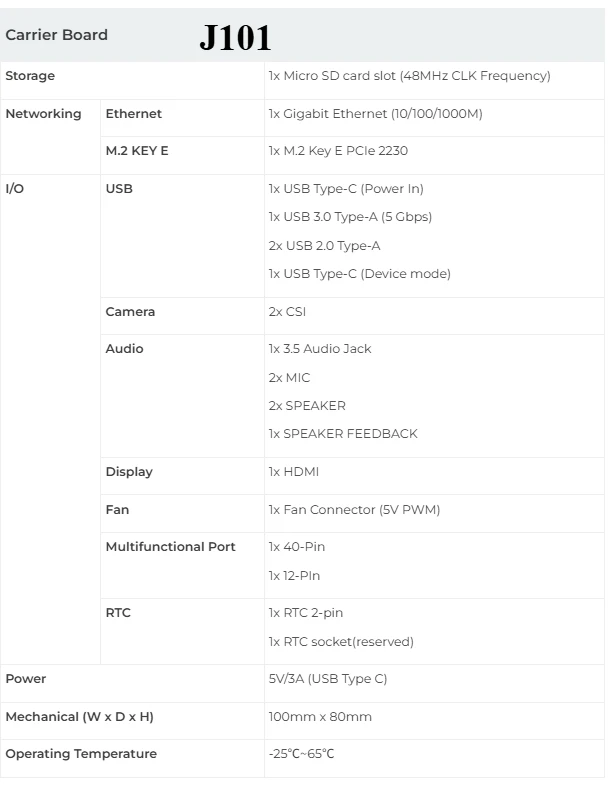Click the Multifunctional Port label
Image resolution: width=614 pixels, height=785 pixels.
171,547
